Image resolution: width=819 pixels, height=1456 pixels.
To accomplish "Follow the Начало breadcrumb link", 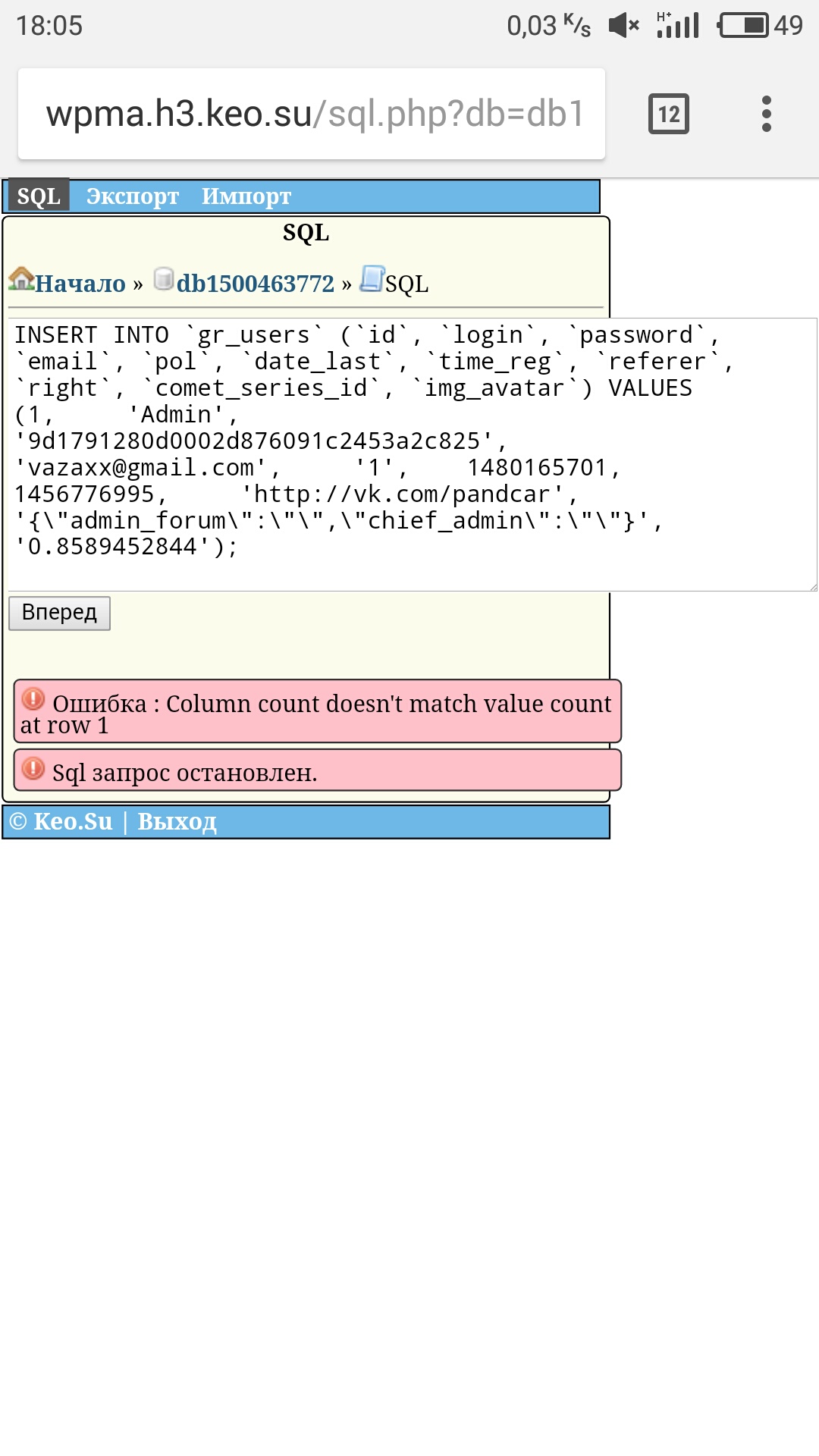I will click(x=80, y=284).
